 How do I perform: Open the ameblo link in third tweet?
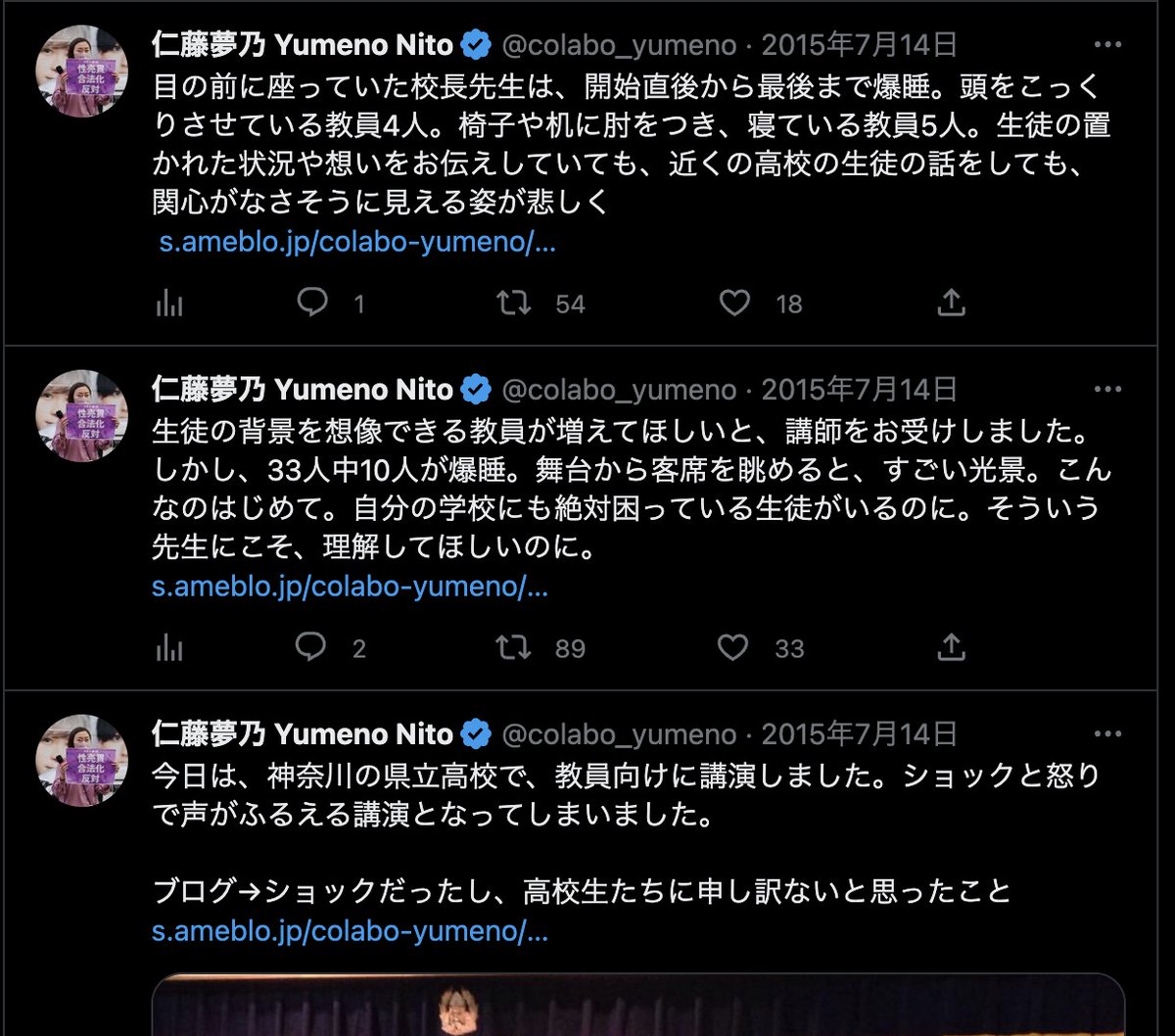[351, 930]
